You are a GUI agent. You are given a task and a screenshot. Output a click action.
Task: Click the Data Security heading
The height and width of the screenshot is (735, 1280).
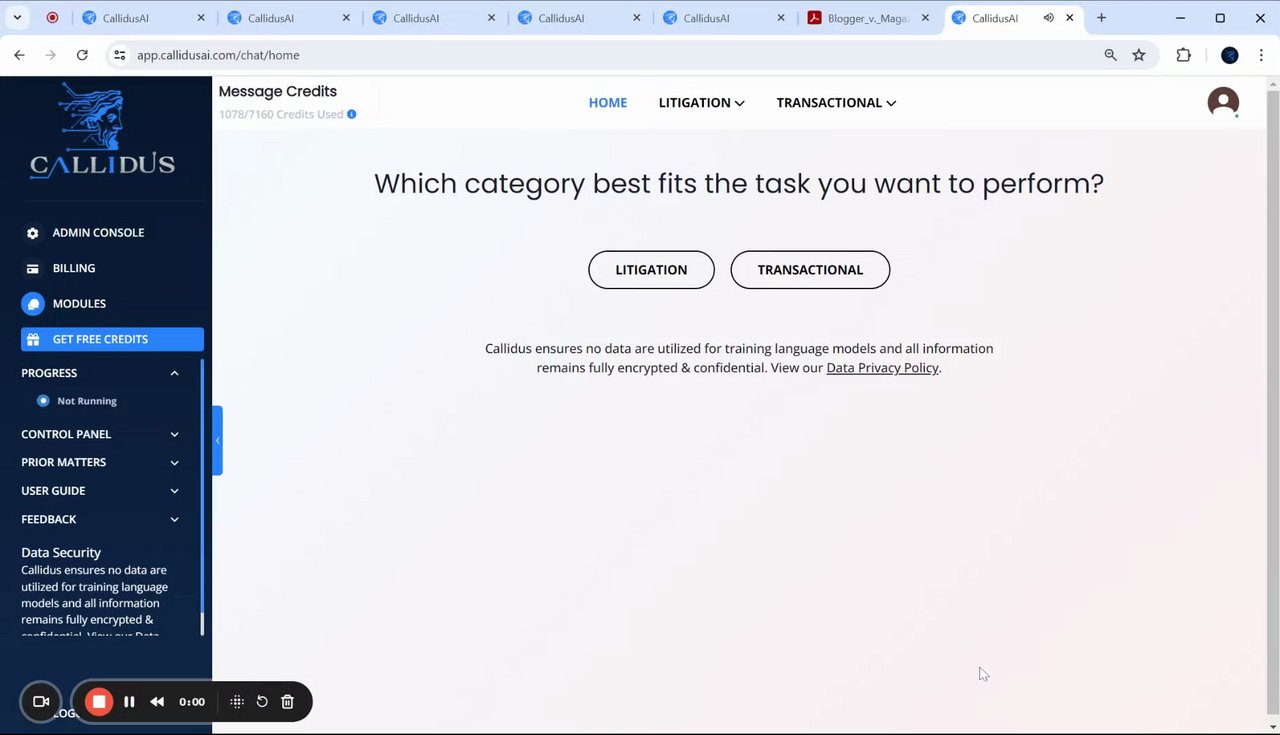[61, 552]
